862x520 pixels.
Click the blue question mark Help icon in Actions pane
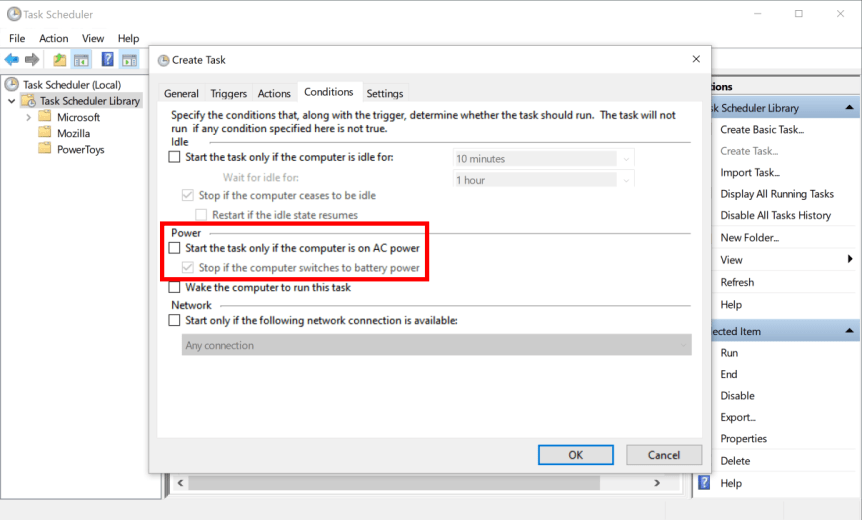click(x=704, y=483)
